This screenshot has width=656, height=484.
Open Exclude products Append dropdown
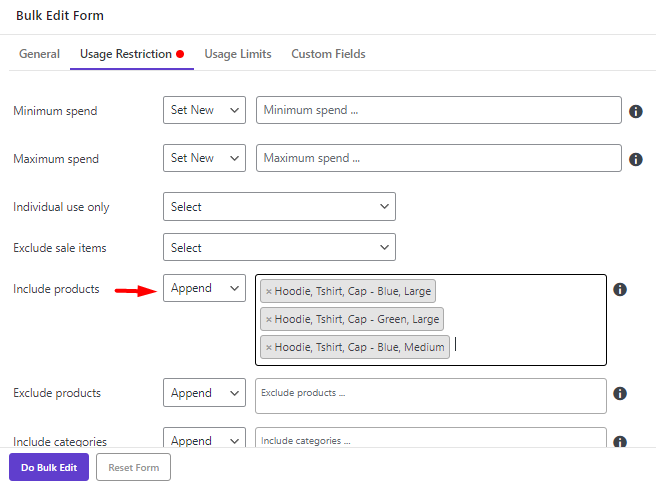[x=204, y=392]
